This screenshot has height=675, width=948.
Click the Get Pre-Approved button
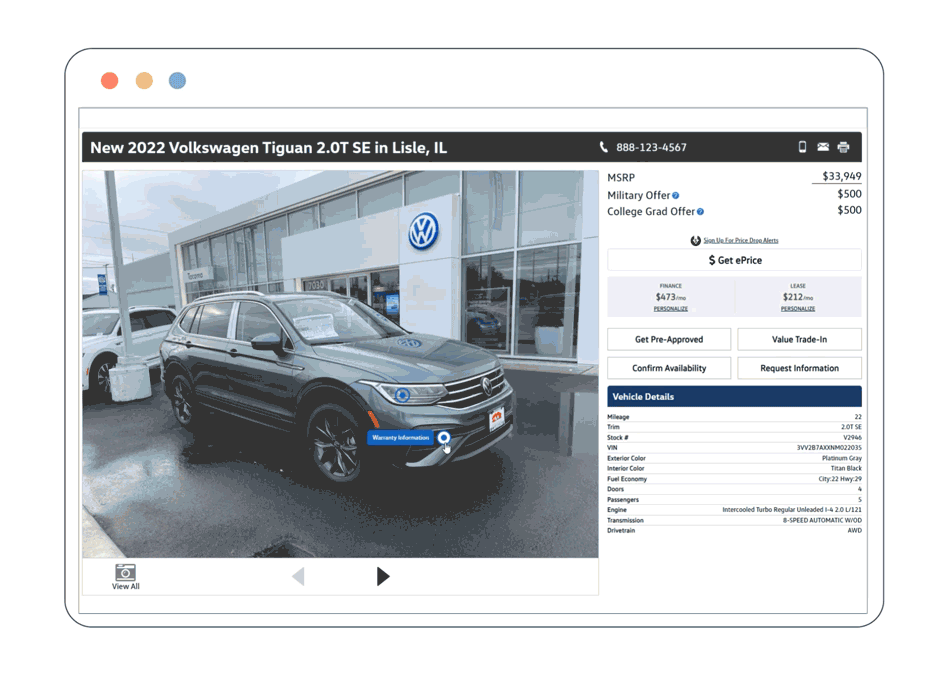[669, 339]
